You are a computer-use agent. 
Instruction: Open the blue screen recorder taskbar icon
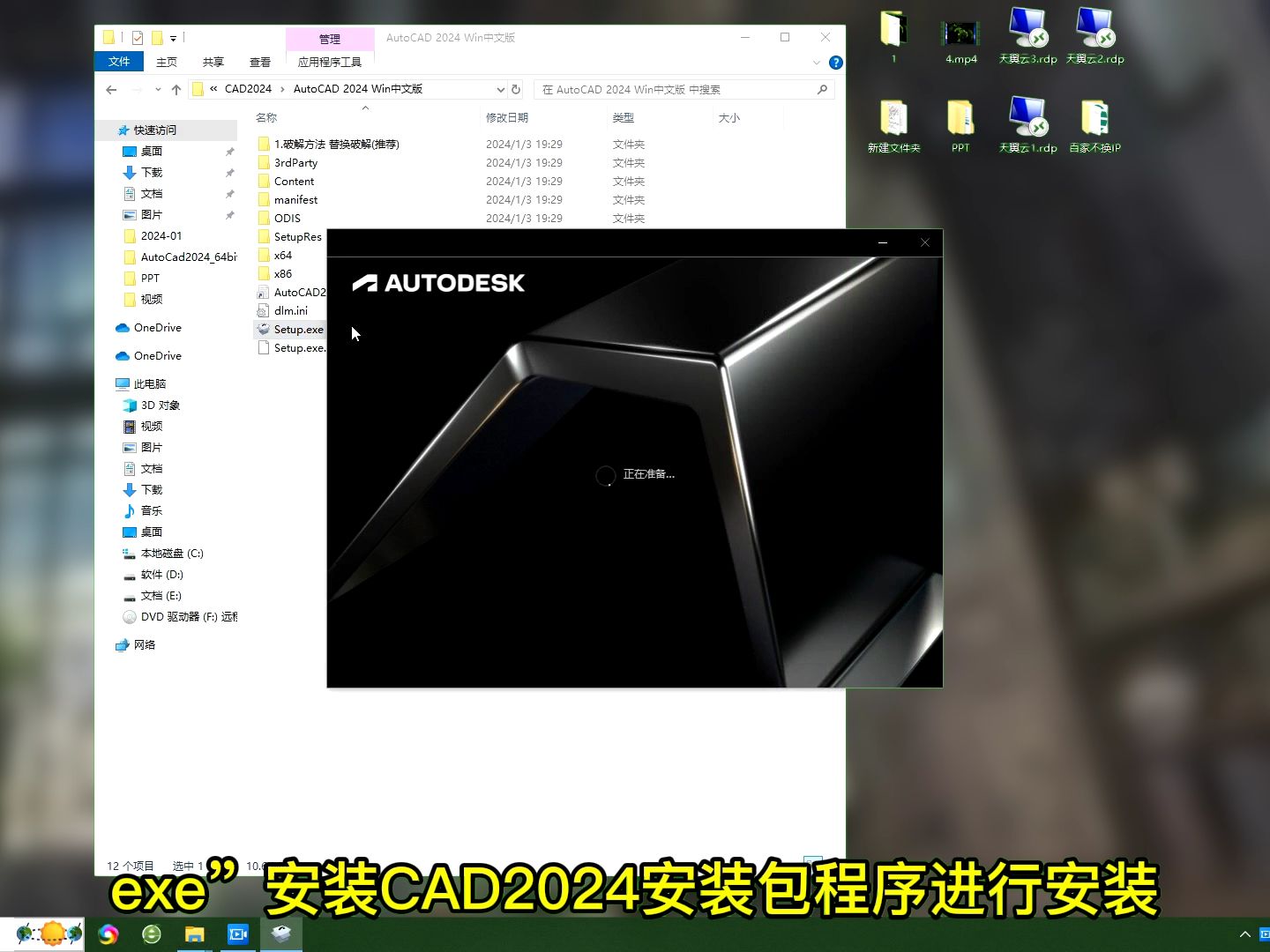coord(238,934)
